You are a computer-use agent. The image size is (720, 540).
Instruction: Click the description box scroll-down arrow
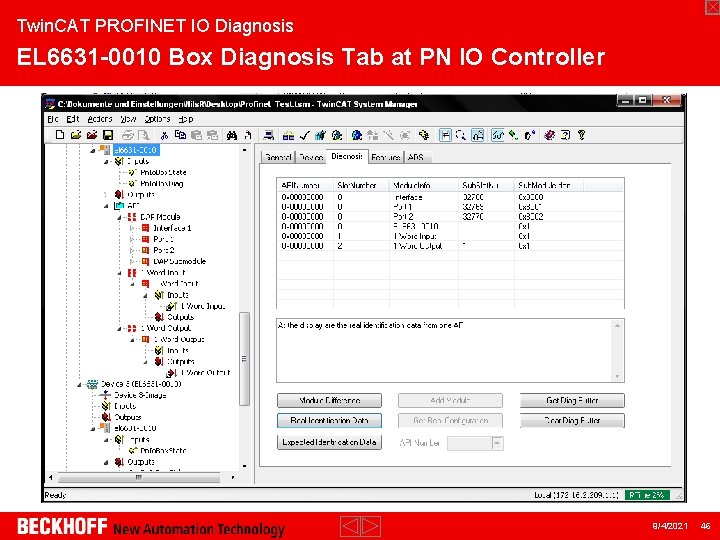[617, 376]
